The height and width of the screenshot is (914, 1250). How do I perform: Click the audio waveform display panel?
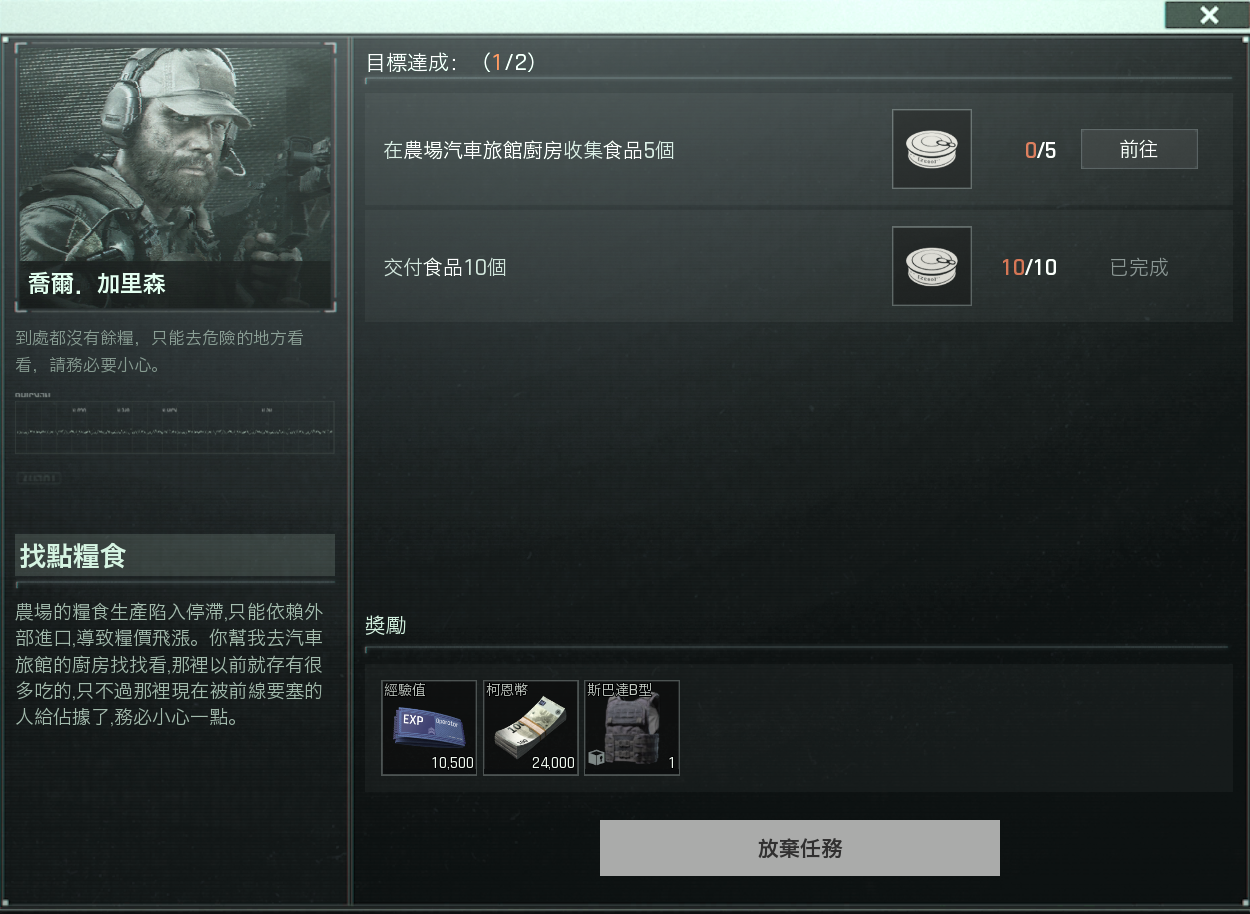175,427
